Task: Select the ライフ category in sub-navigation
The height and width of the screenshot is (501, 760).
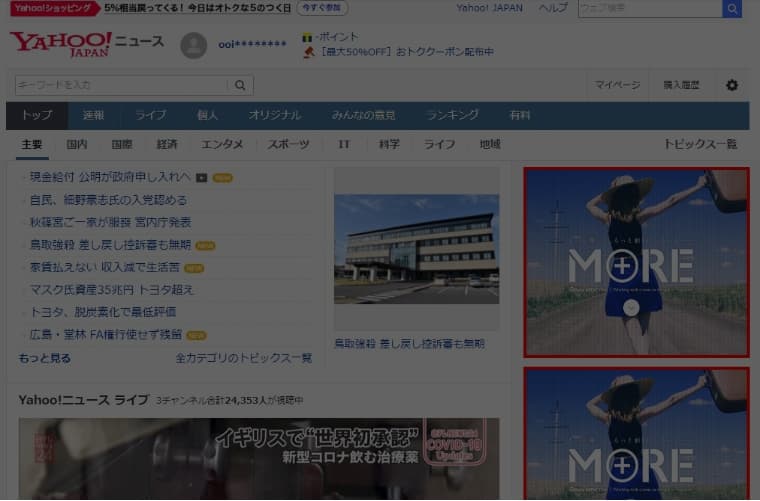Action: tap(440, 144)
